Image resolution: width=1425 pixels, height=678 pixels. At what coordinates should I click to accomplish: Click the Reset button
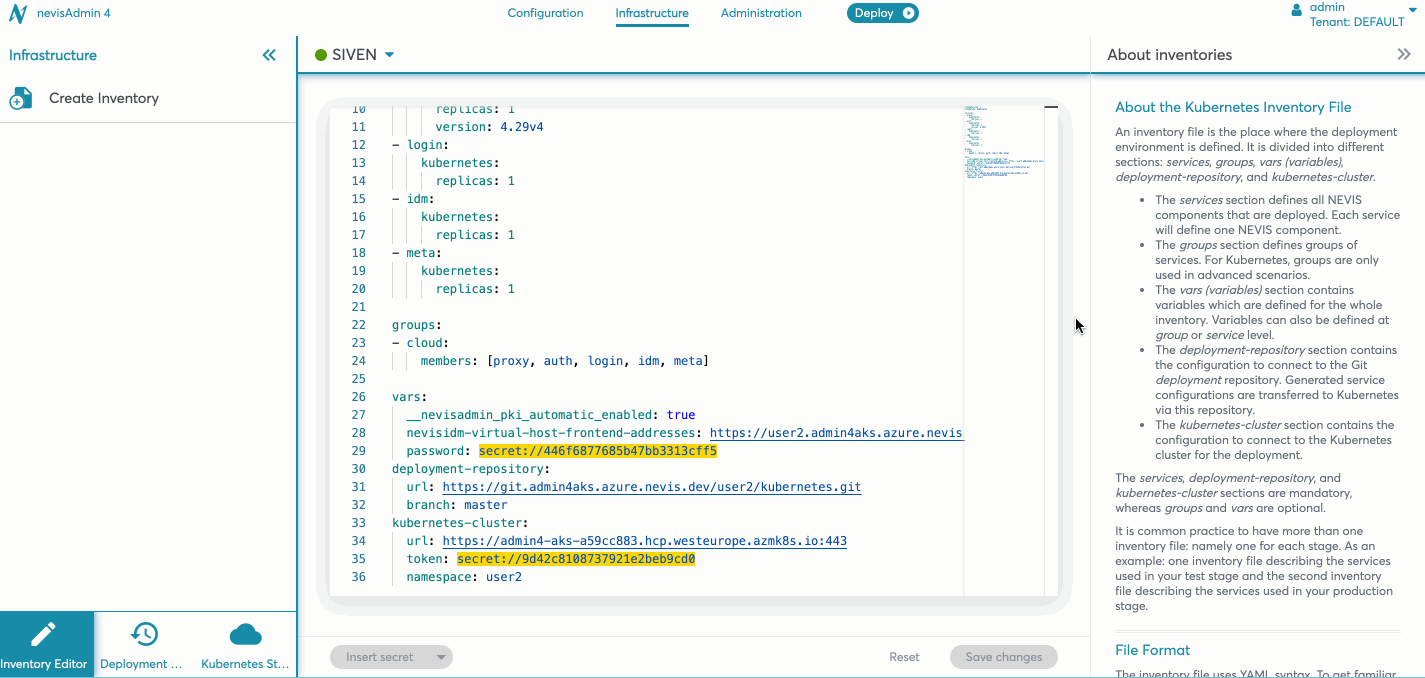point(904,657)
